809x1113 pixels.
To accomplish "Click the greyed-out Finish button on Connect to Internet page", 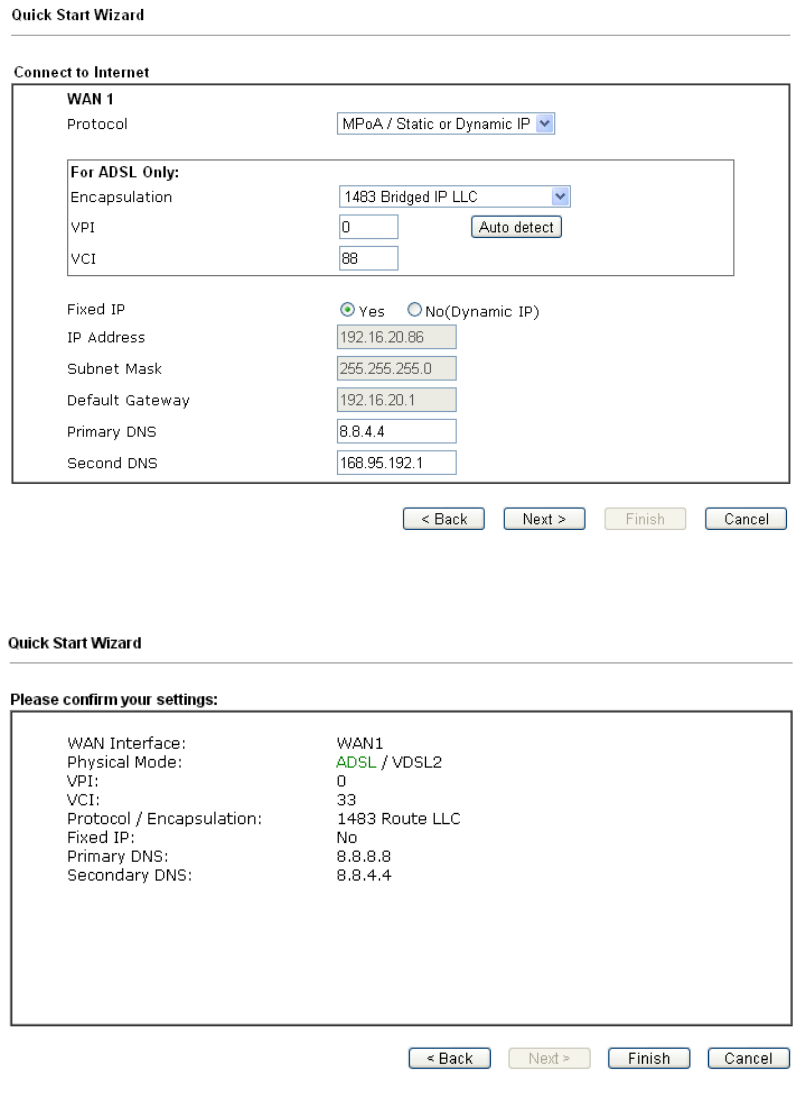I will click(645, 519).
